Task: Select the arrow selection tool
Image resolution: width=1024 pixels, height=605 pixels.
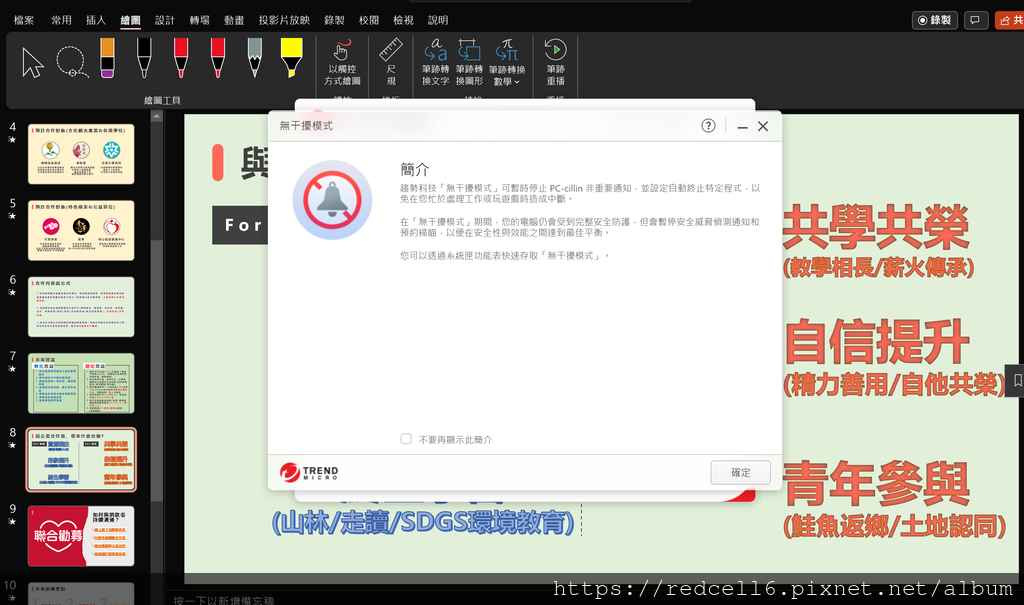Action: pyautogui.click(x=33, y=63)
